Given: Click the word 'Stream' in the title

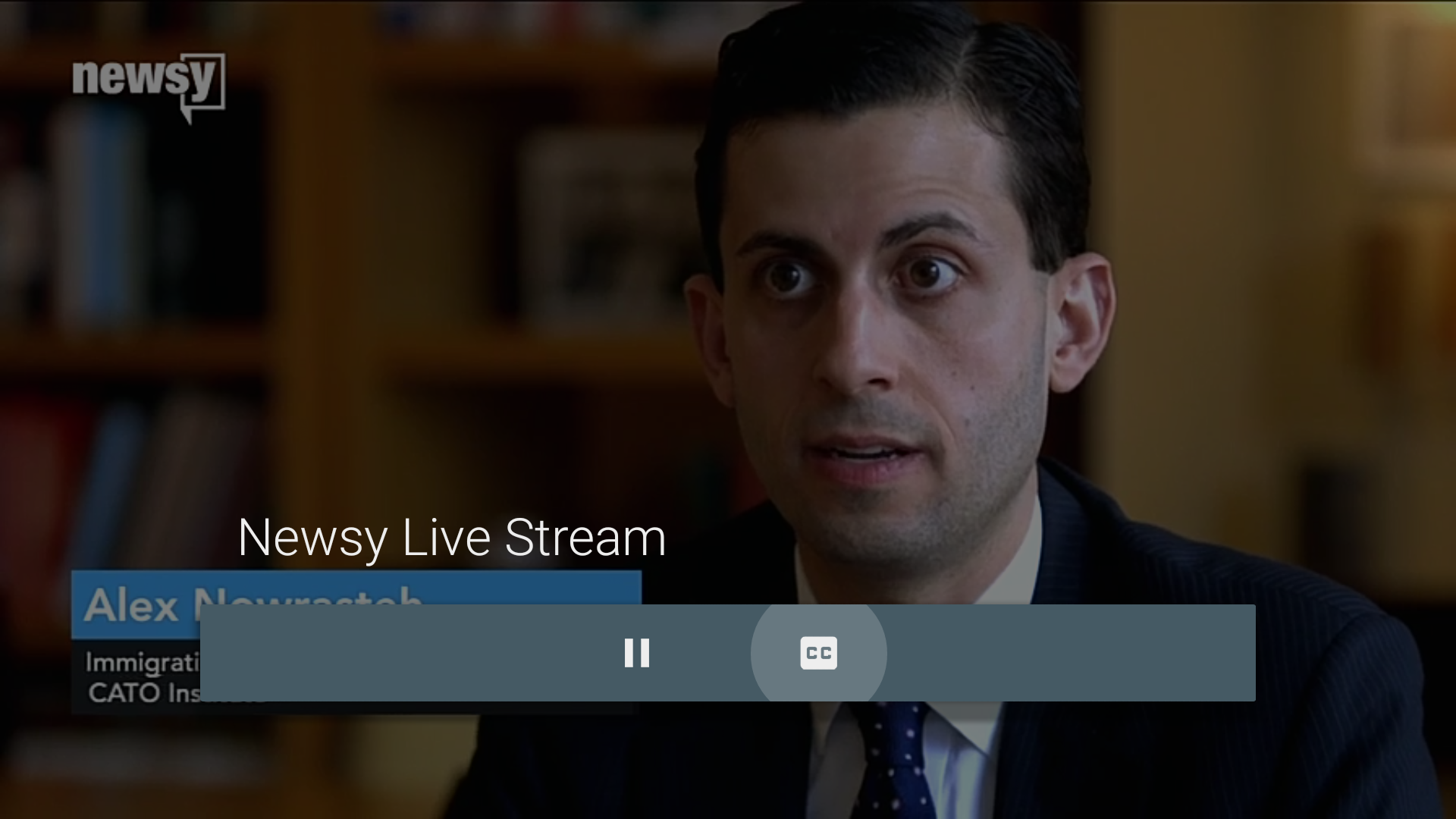Looking at the screenshot, I should [585, 538].
